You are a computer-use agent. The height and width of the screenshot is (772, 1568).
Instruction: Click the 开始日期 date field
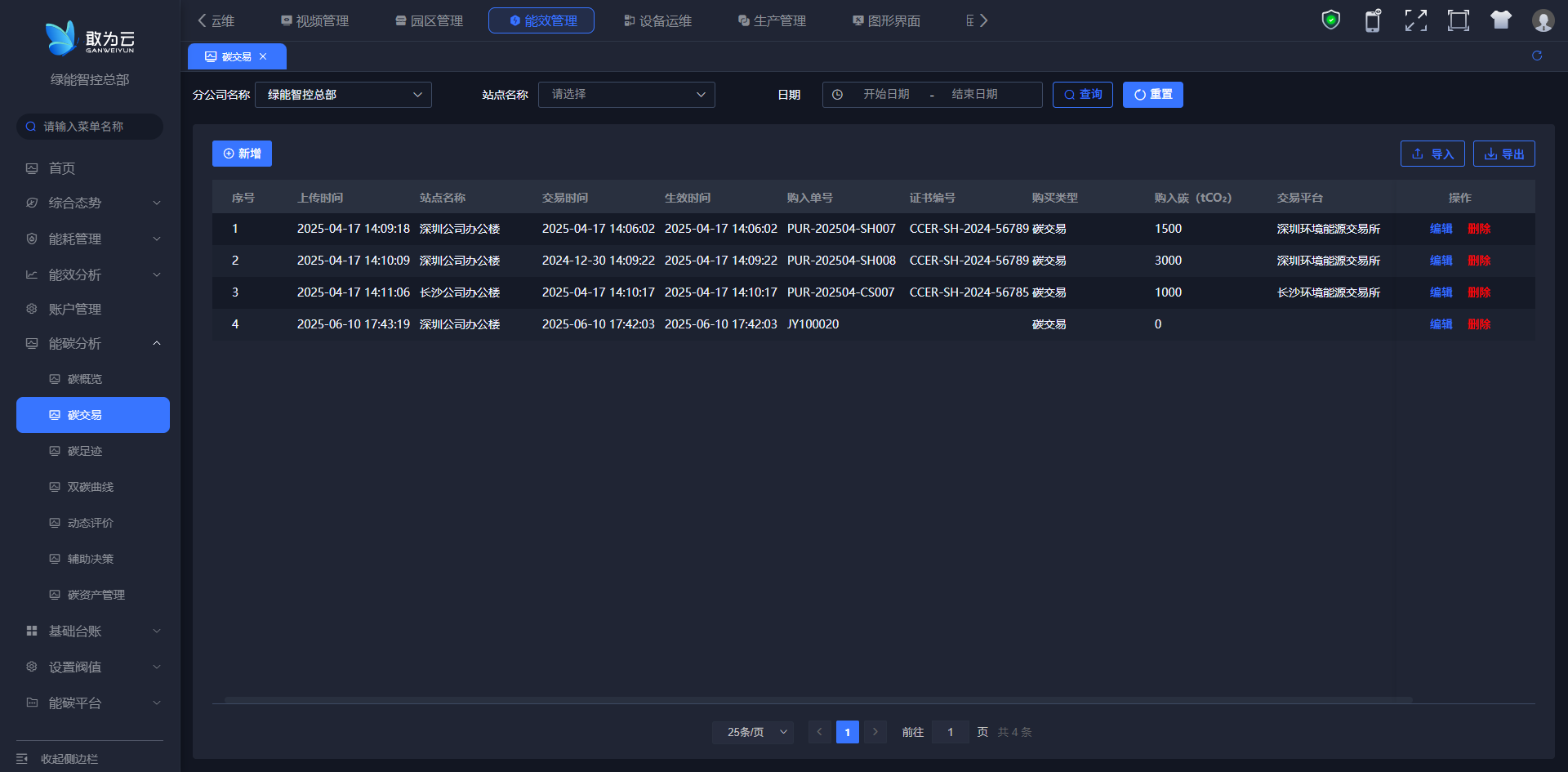point(886,95)
